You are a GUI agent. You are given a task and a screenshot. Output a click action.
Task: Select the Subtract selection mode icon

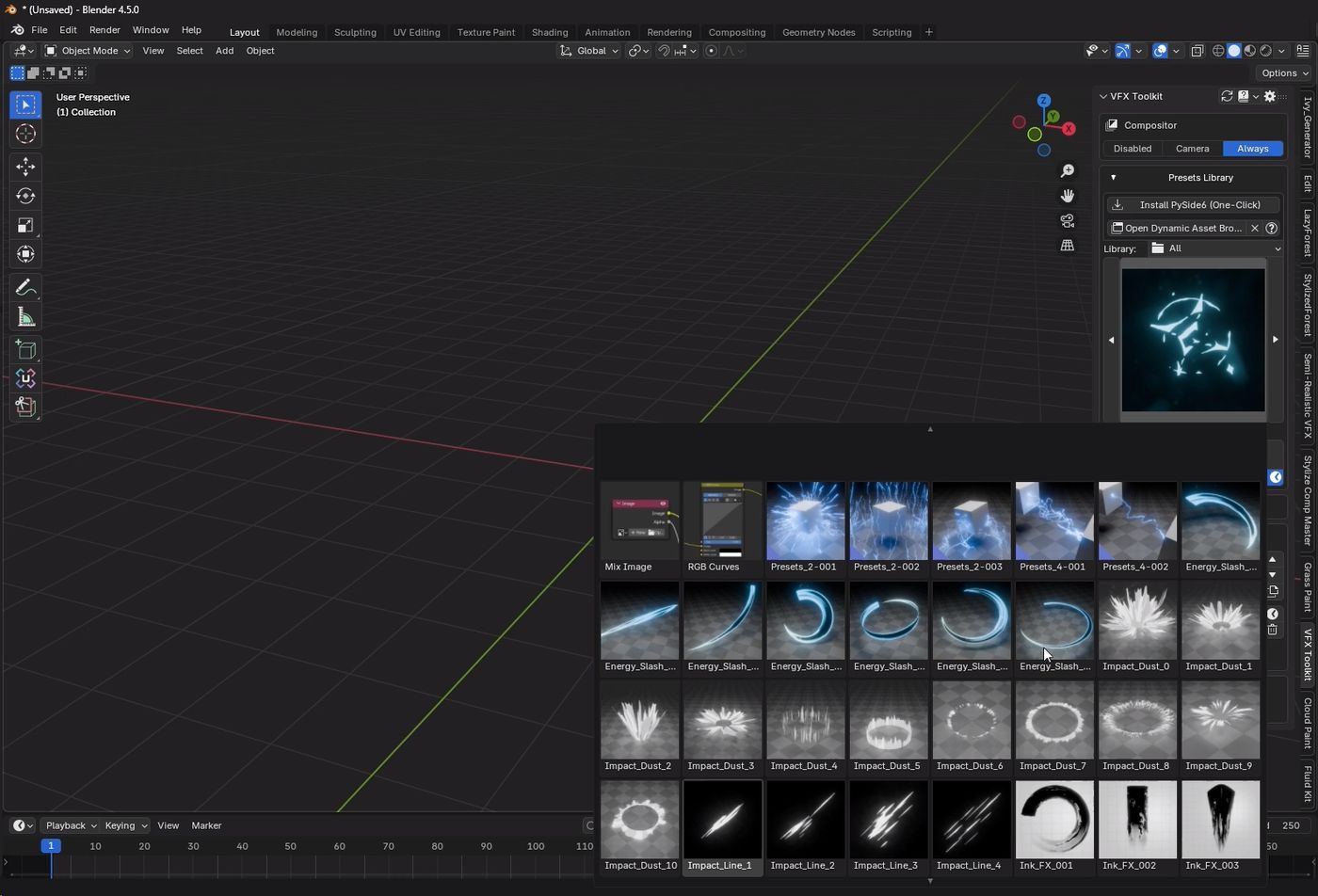pos(49,72)
